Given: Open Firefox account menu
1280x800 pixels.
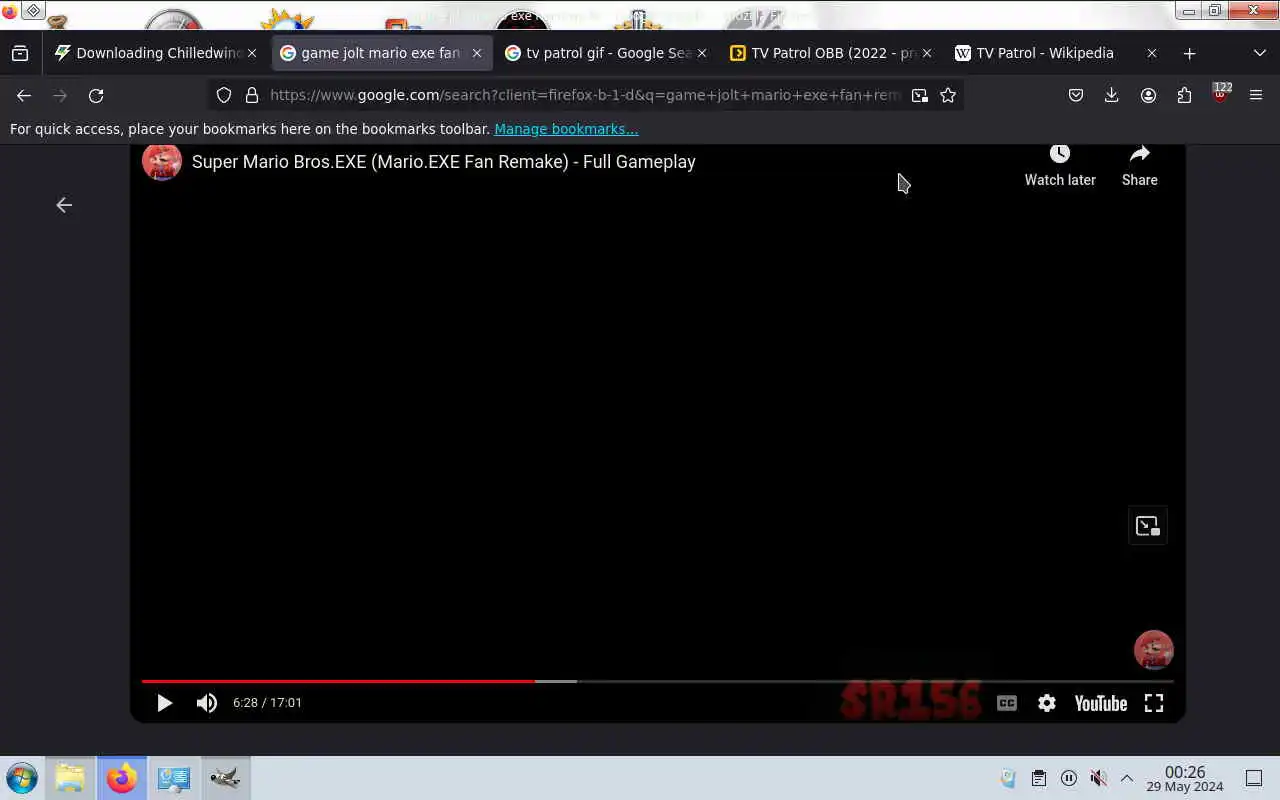Looking at the screenshot, I should coord(1148,95).
